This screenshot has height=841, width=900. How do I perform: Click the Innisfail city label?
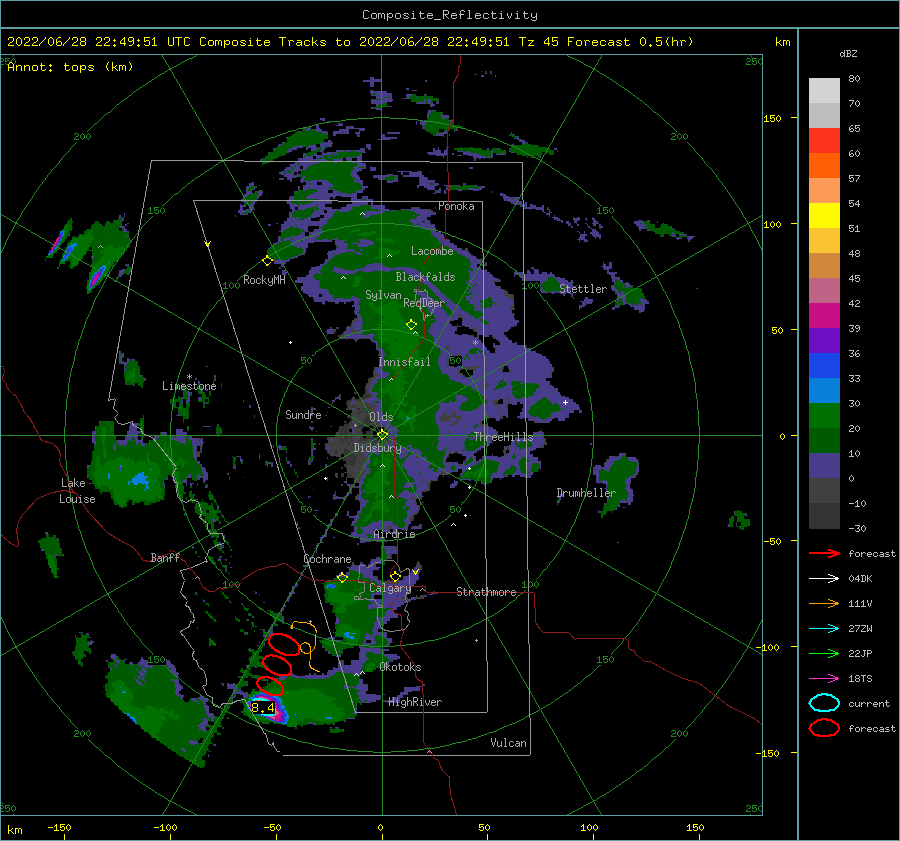coord(404,362)
